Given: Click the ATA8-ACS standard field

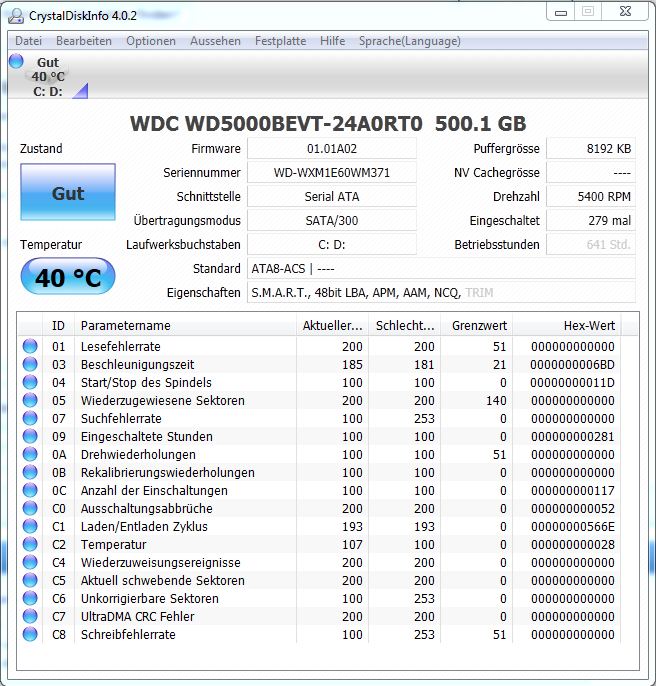Looking at the screenshot, I should 442,269.
